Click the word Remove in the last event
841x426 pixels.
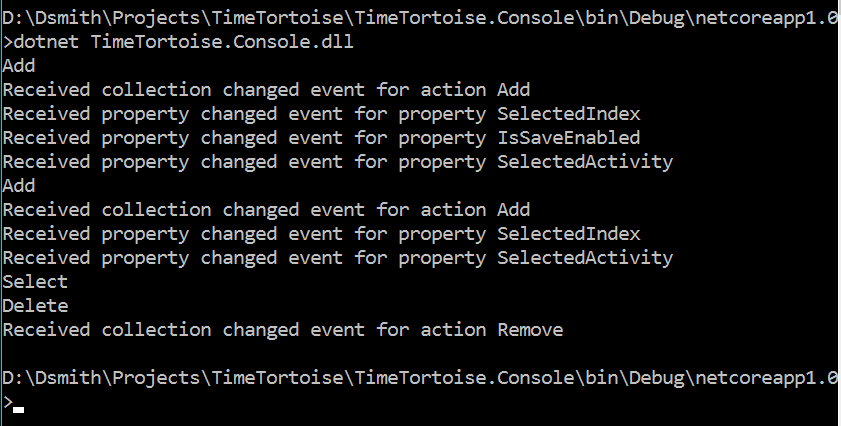(x=530, y=330)
